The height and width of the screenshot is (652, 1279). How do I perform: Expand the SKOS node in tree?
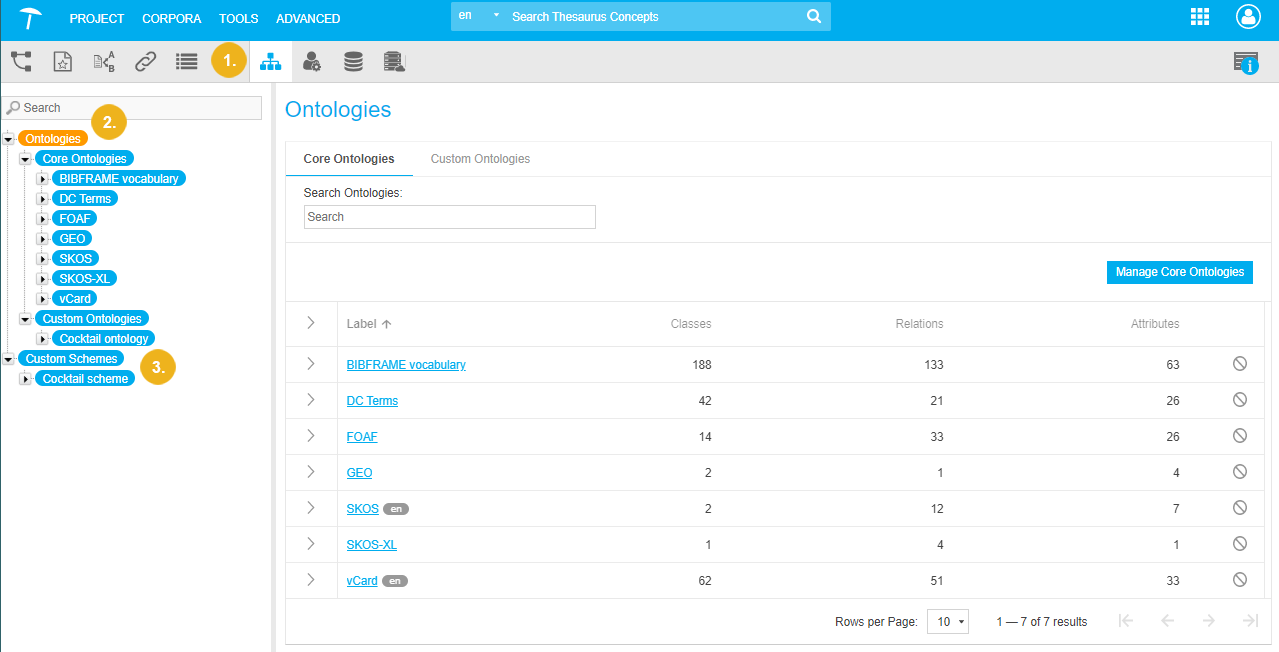coord(42,259)
